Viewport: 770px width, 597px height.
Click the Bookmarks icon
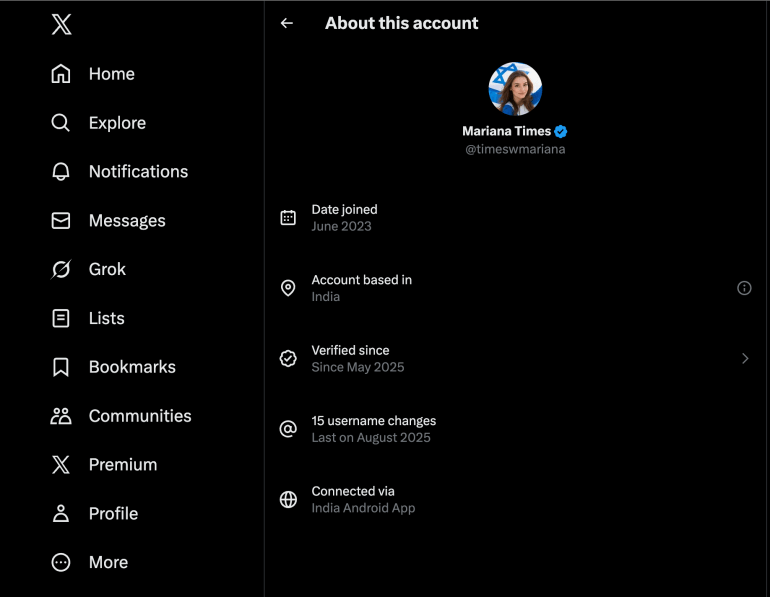tap(61, 367)
